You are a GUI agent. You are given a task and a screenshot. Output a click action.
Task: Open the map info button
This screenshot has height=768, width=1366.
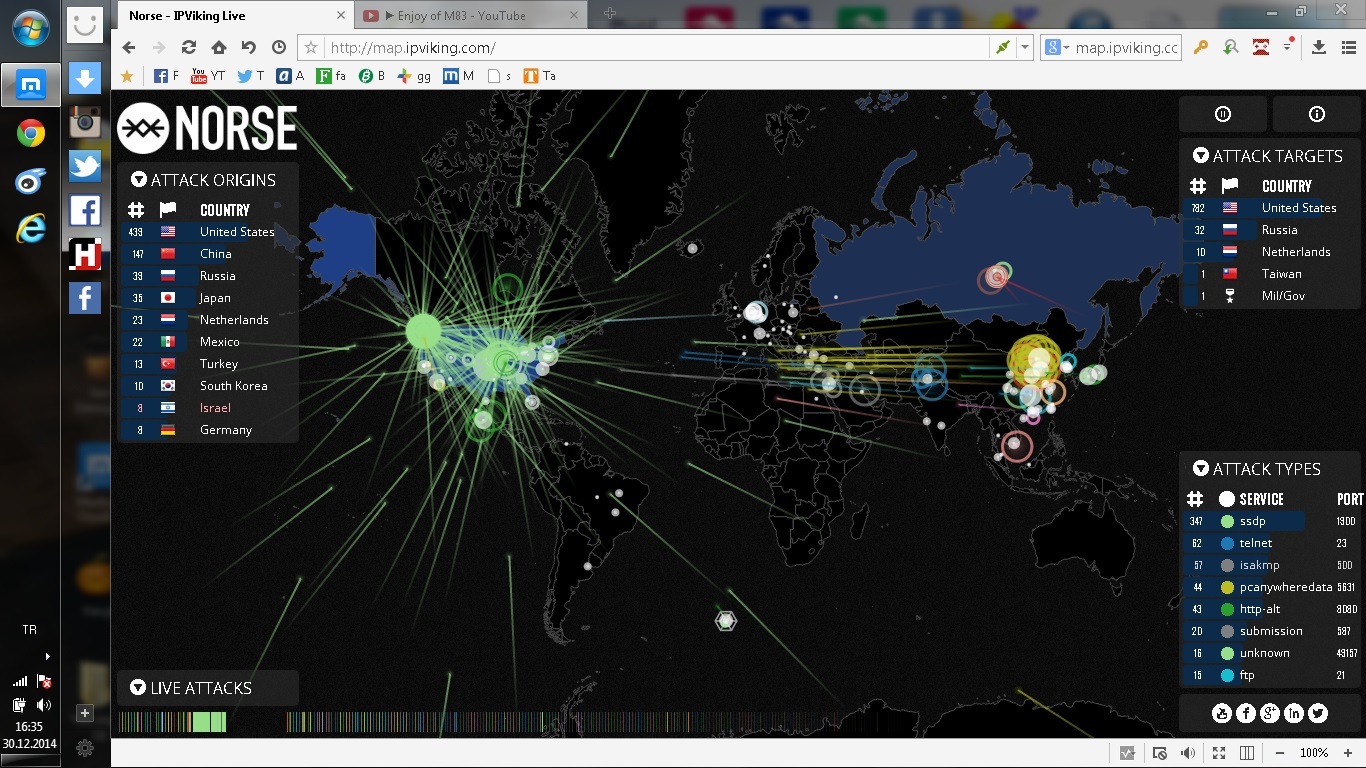click(x=1316, y=114)
